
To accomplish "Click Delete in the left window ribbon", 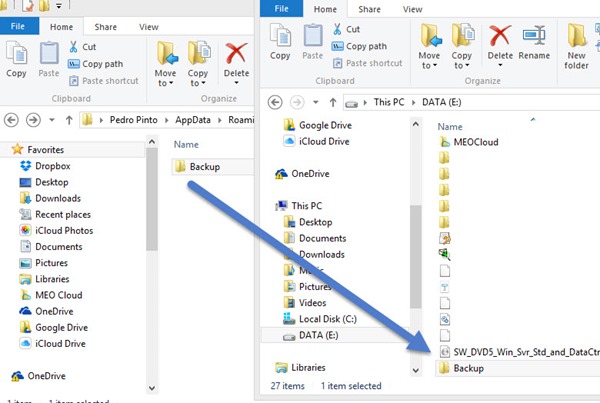I will 236,64.
